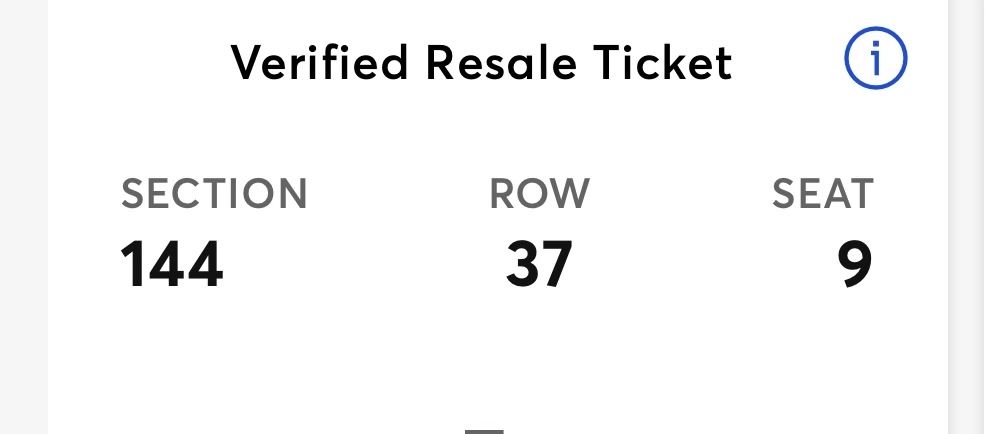Click the last digit "4" of section 144
Viewport: 1001px width, 434px height.
(205, 265)
